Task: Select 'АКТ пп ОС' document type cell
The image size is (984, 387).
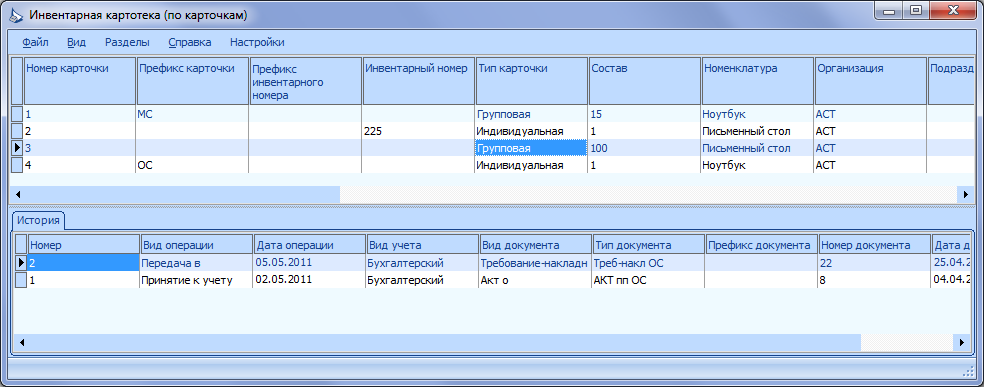Action: coord(648,280)
